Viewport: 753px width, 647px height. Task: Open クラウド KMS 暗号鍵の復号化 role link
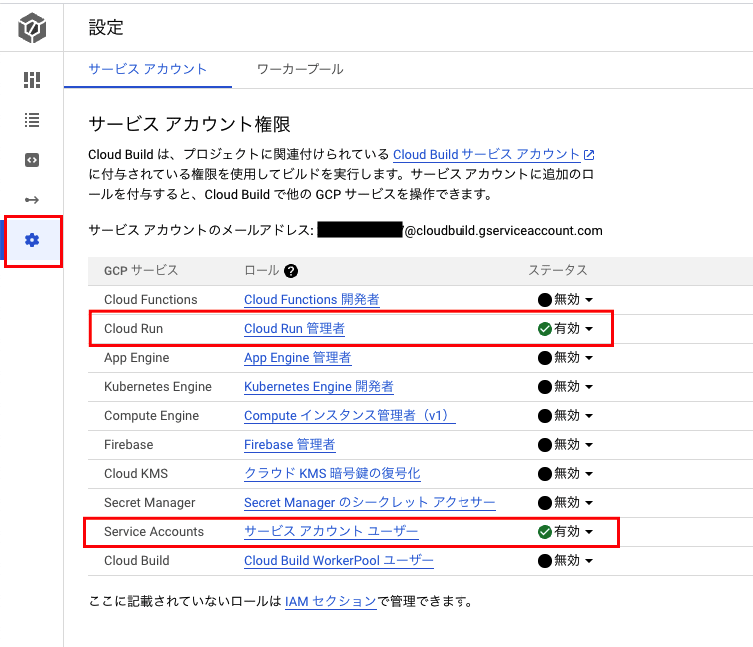(x=332, y=474)
